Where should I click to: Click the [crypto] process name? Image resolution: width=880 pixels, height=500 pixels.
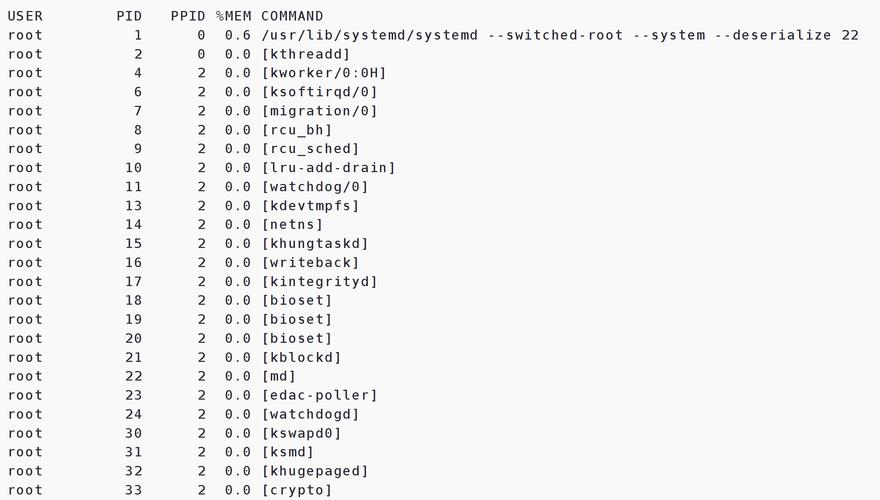click(x=297, y=490)
